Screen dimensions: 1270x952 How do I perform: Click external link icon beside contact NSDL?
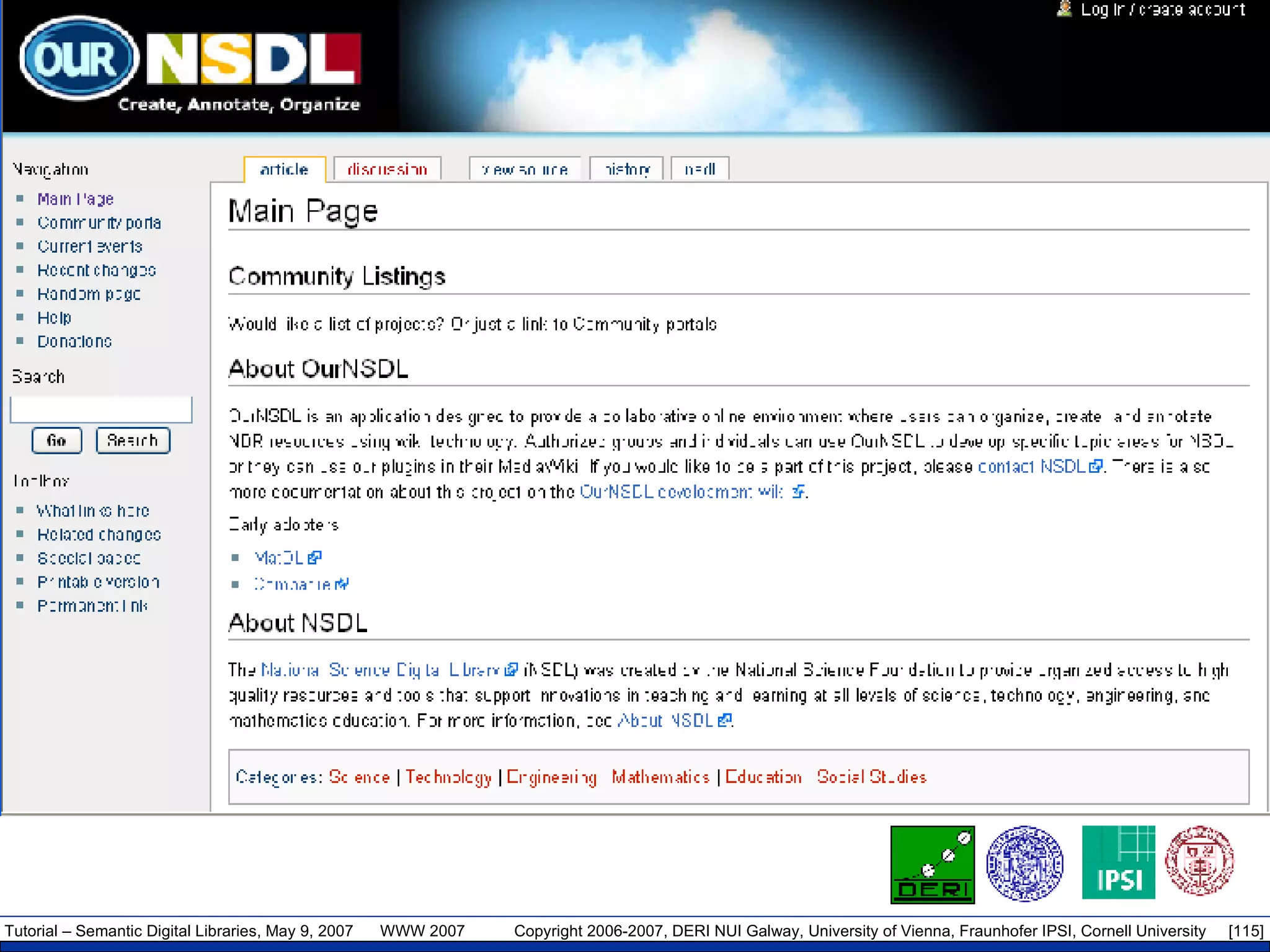[1095, 467]
